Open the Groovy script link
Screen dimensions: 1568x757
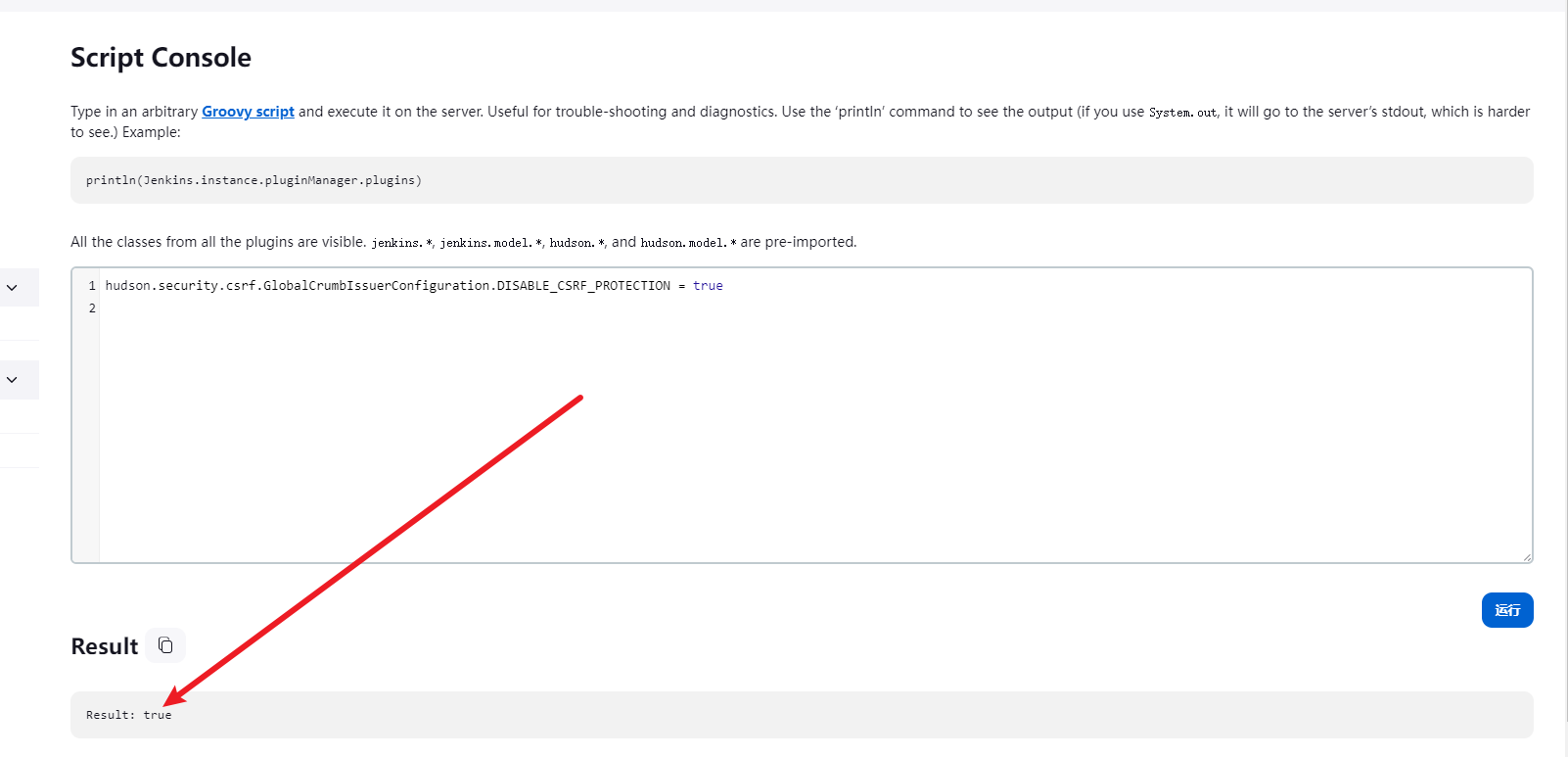248,112
